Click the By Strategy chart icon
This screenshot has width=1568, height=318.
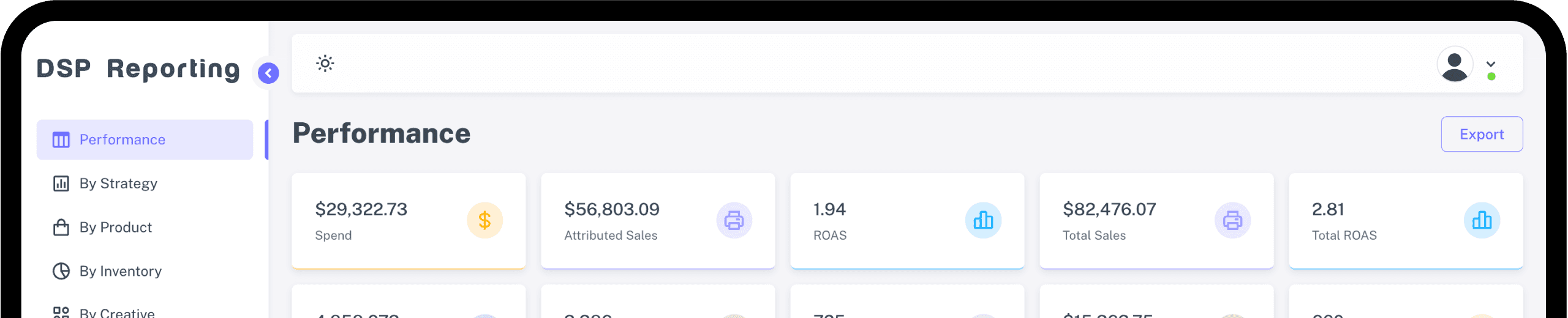[x=61, y=183]
